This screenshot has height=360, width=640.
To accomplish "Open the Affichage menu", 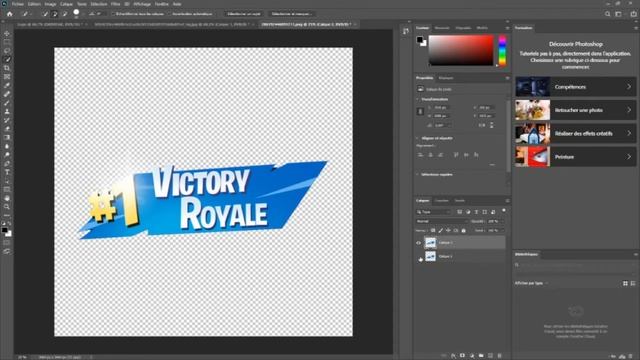I will click(x=142, y=4).
